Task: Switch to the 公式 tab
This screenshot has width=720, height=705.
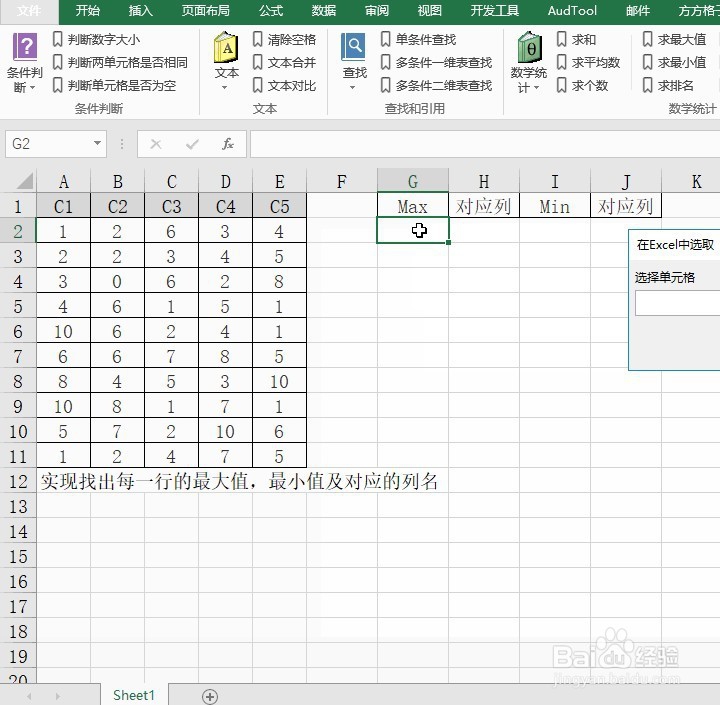Action: pos(271,11)
